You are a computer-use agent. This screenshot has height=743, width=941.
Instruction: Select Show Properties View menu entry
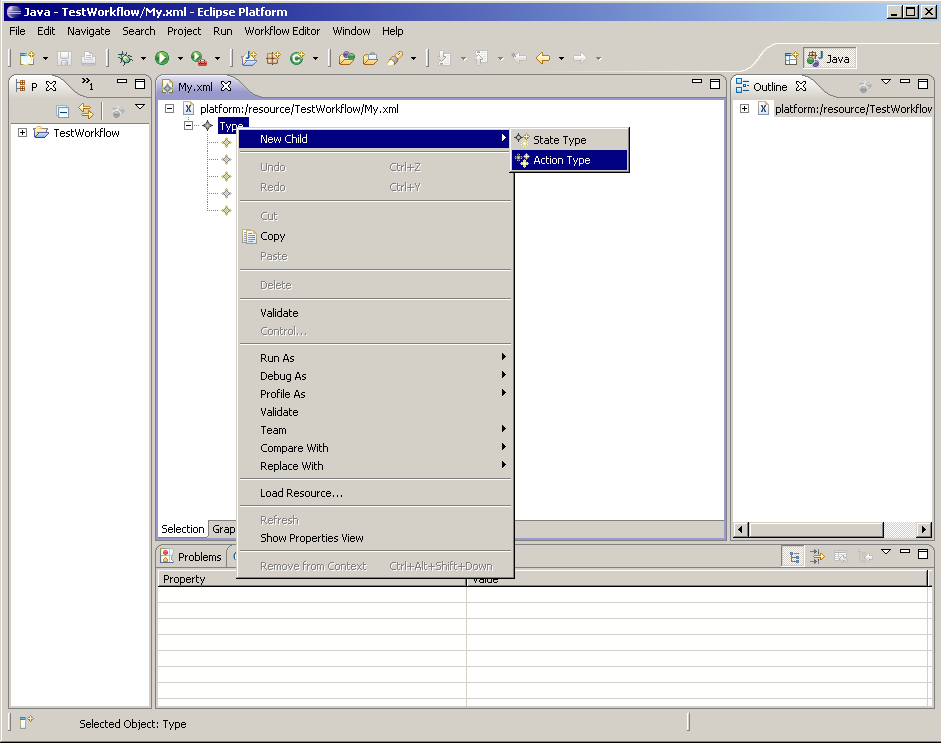312,538
